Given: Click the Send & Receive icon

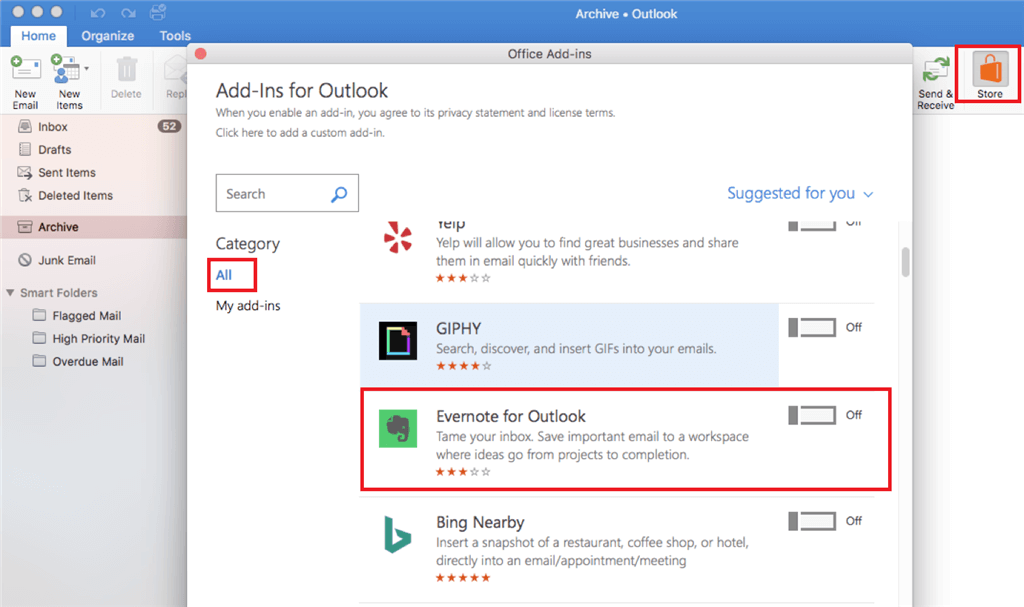Looking at the screenshot, I should (936, 71).
